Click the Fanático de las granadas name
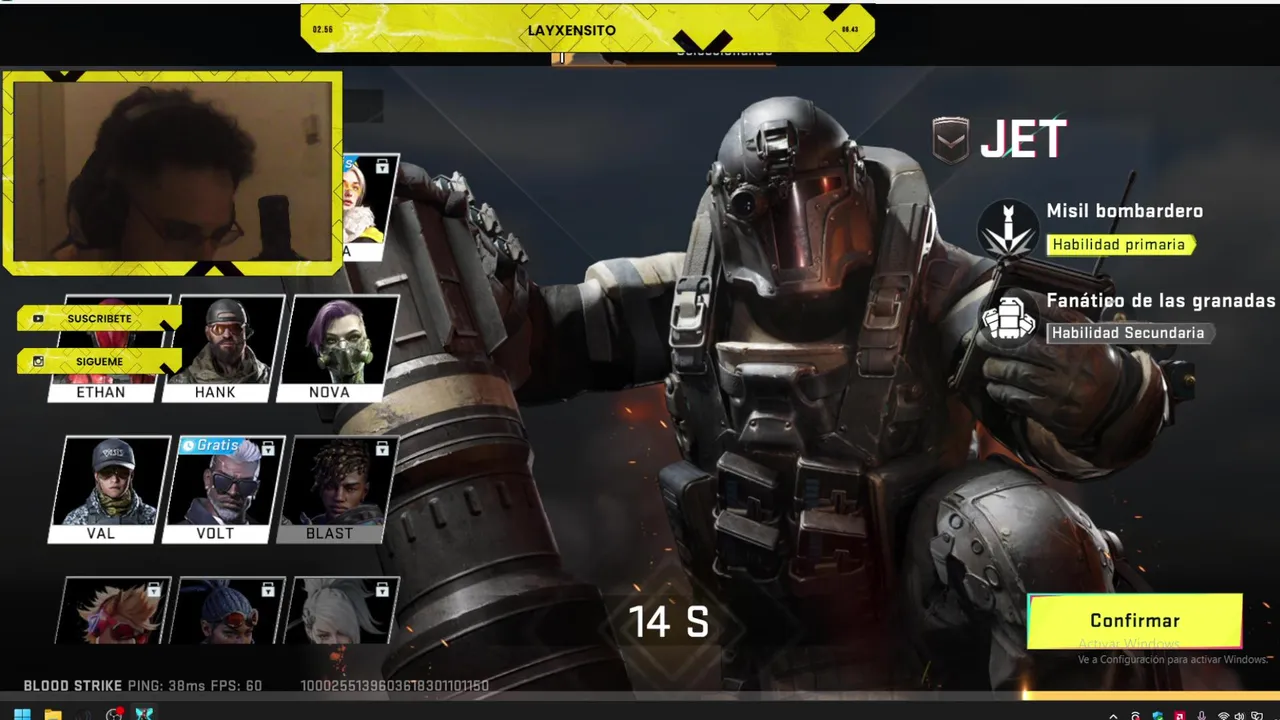The height and width of the screenshot is (720, 1280). [x=1161, y=300]
